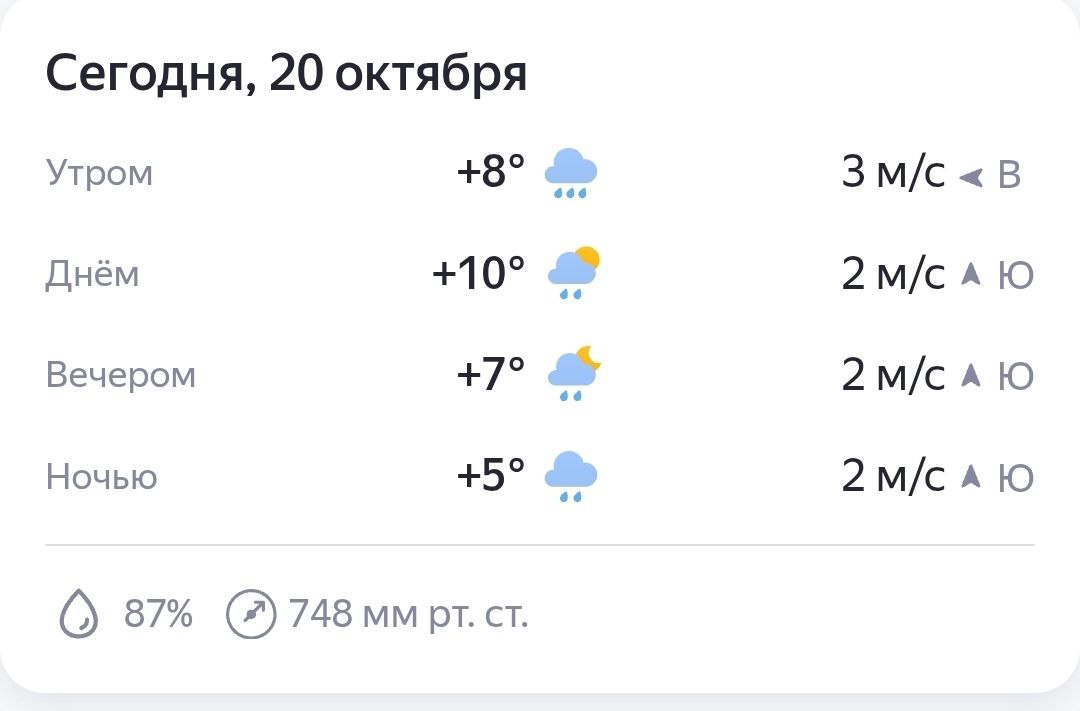Select the 'Днём' row label
Screen dimensions: 1080x711
[x=92, y=274]
